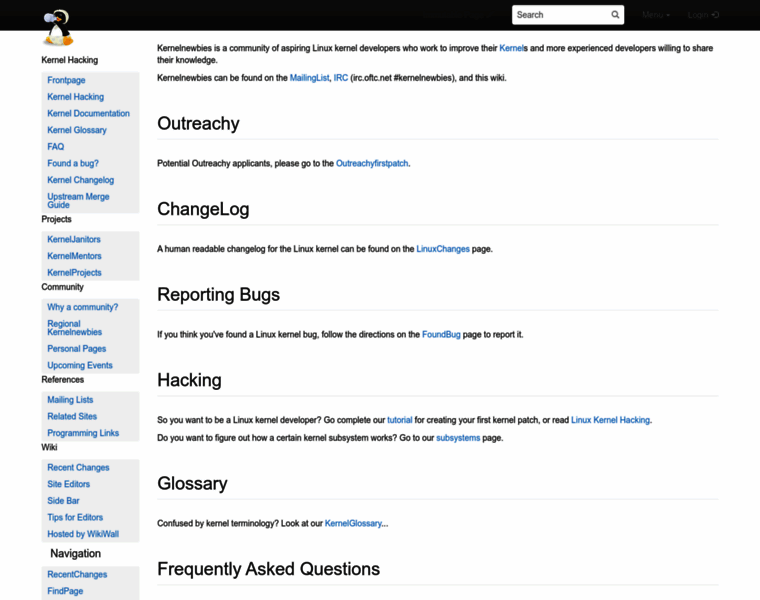Follow the Outreachyfirstpatch link
This screenshot has width=760, height=600.
tap(372, 163)
